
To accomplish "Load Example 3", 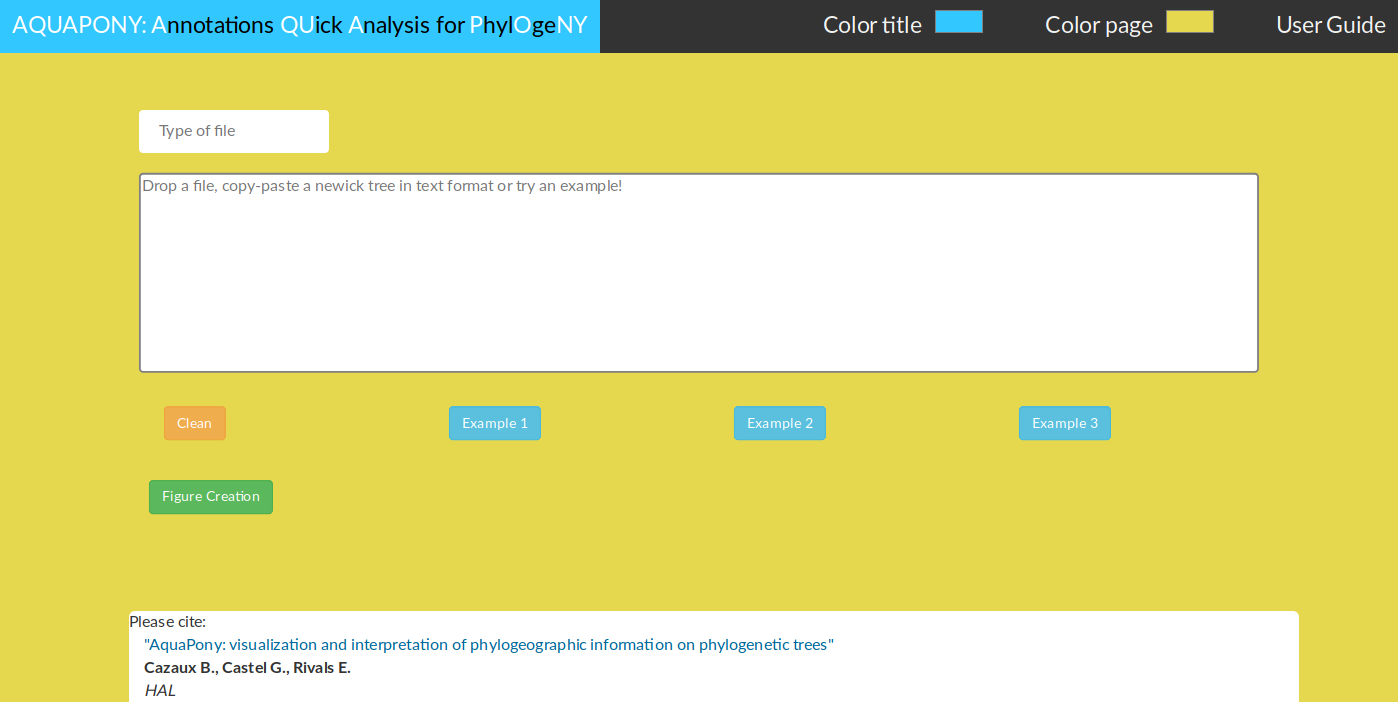I will click(1064, 423).
